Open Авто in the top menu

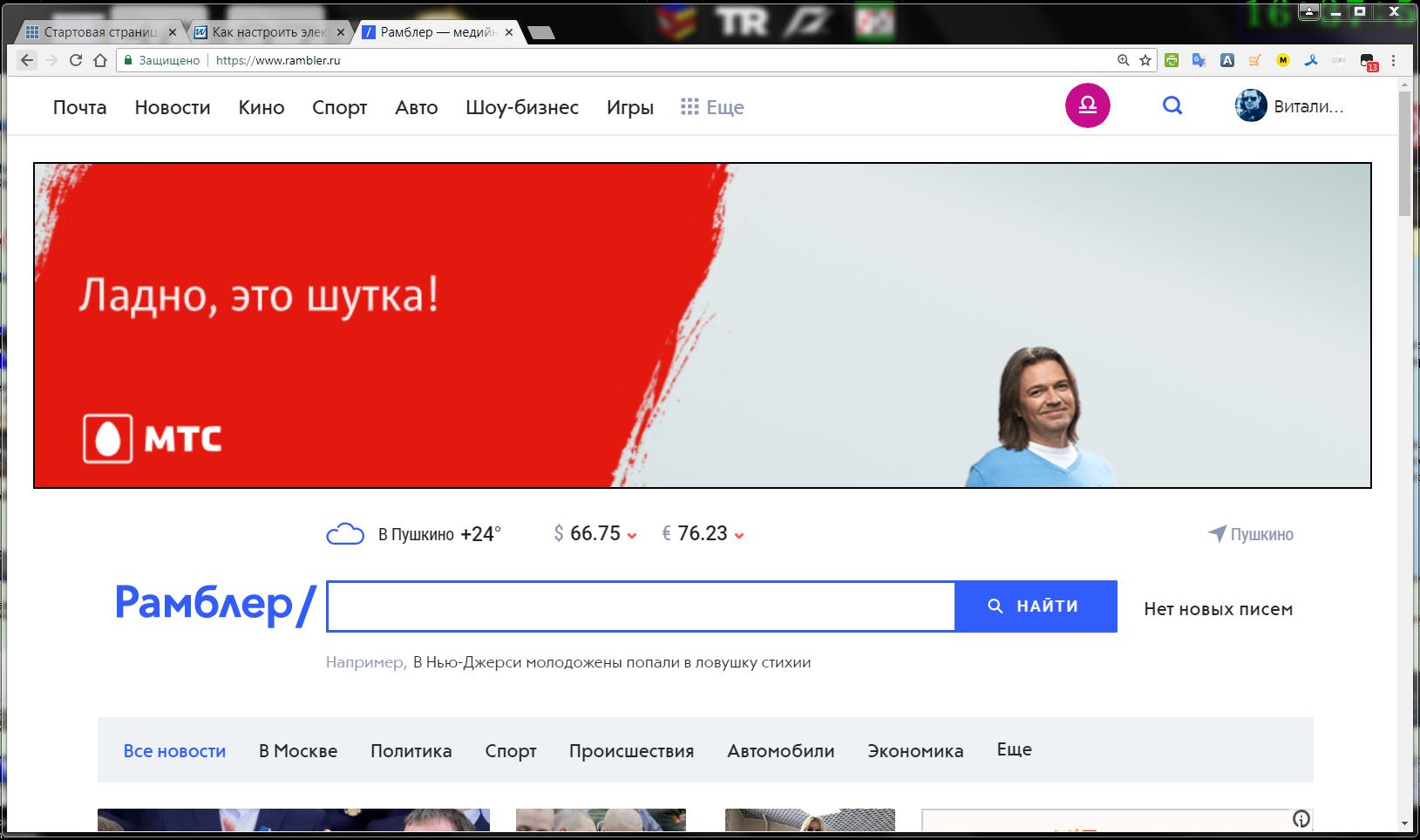click(417, 107)
